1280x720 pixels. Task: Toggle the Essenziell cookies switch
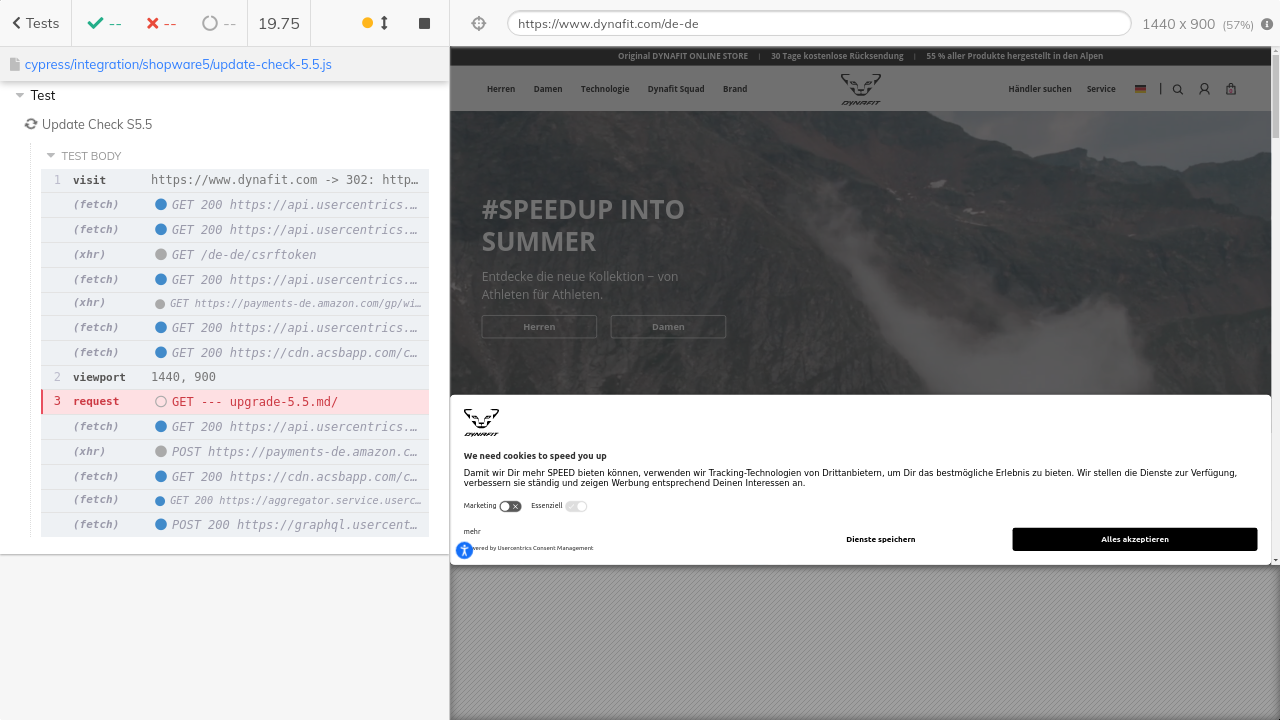[x=576, y=507]
